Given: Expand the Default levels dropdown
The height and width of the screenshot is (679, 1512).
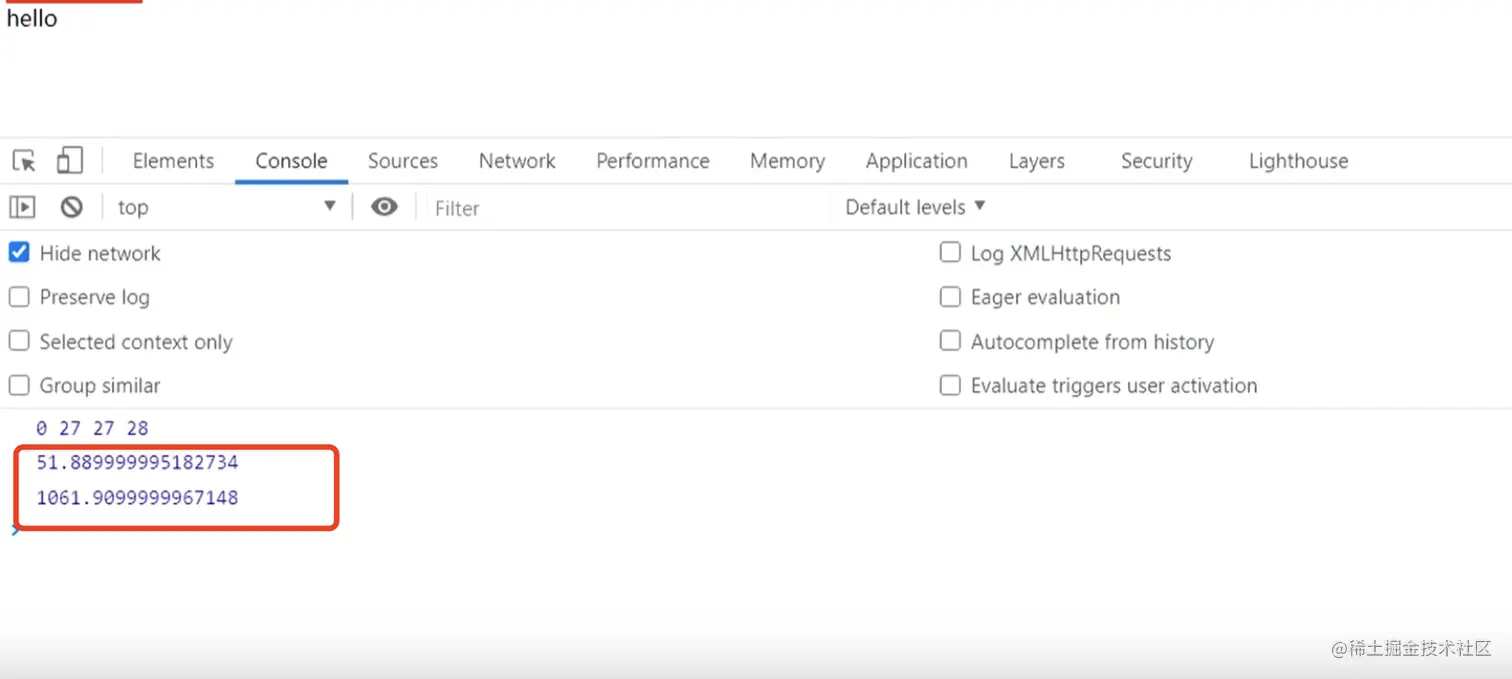Looking at the screenshot, I should pos(915,207).
